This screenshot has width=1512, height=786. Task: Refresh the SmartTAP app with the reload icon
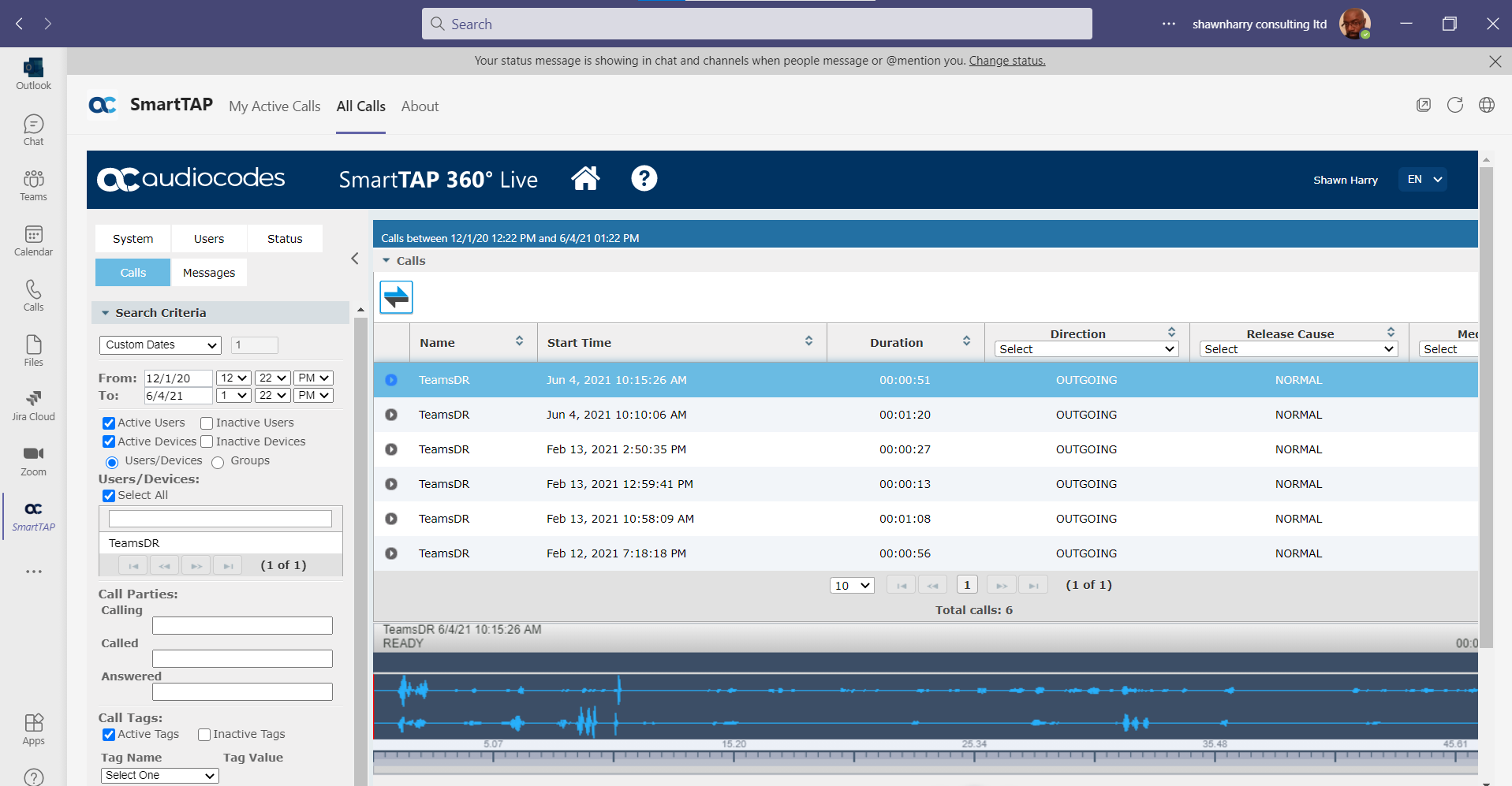tap(1454, 105)
